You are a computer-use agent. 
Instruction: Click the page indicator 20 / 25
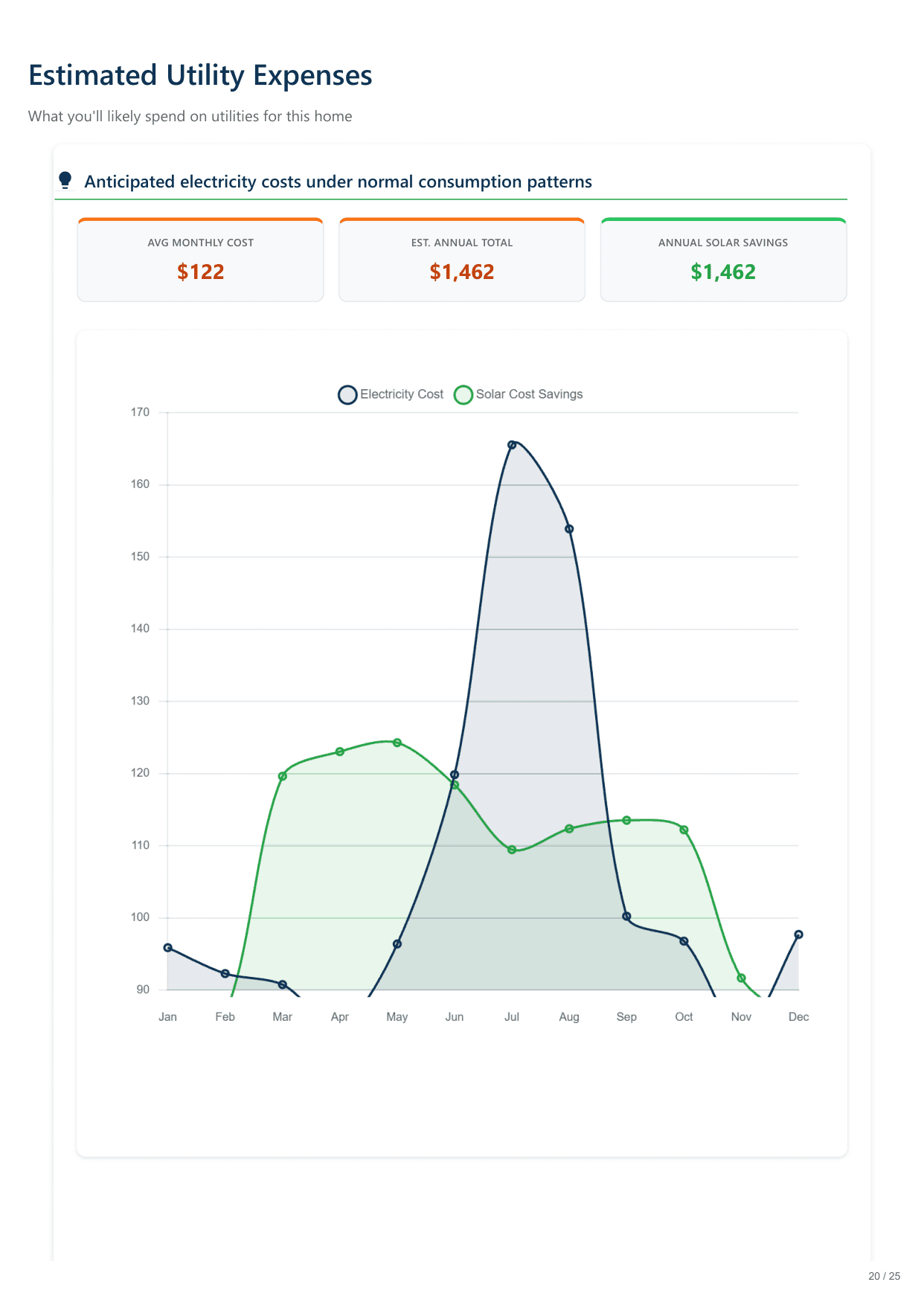(884, 1276)
